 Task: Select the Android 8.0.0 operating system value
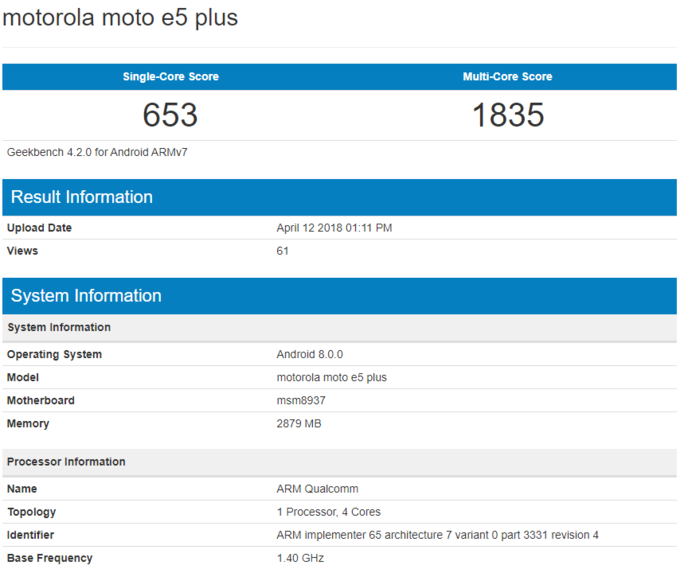309,355
